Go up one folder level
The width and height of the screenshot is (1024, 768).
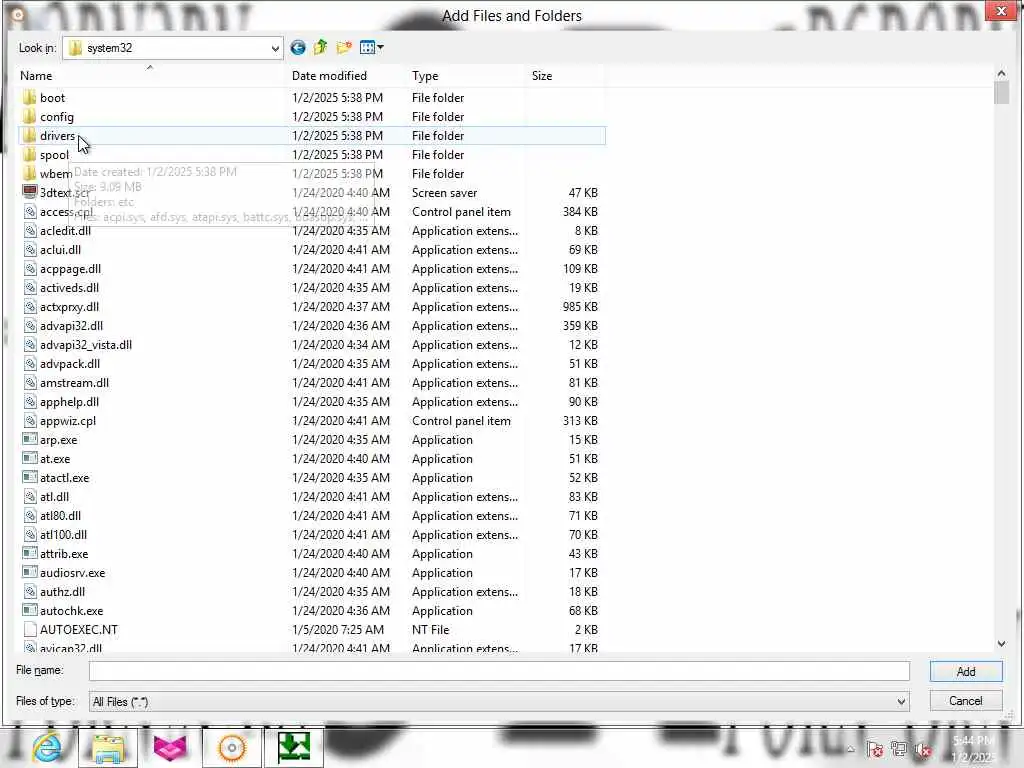pos(321,47)
